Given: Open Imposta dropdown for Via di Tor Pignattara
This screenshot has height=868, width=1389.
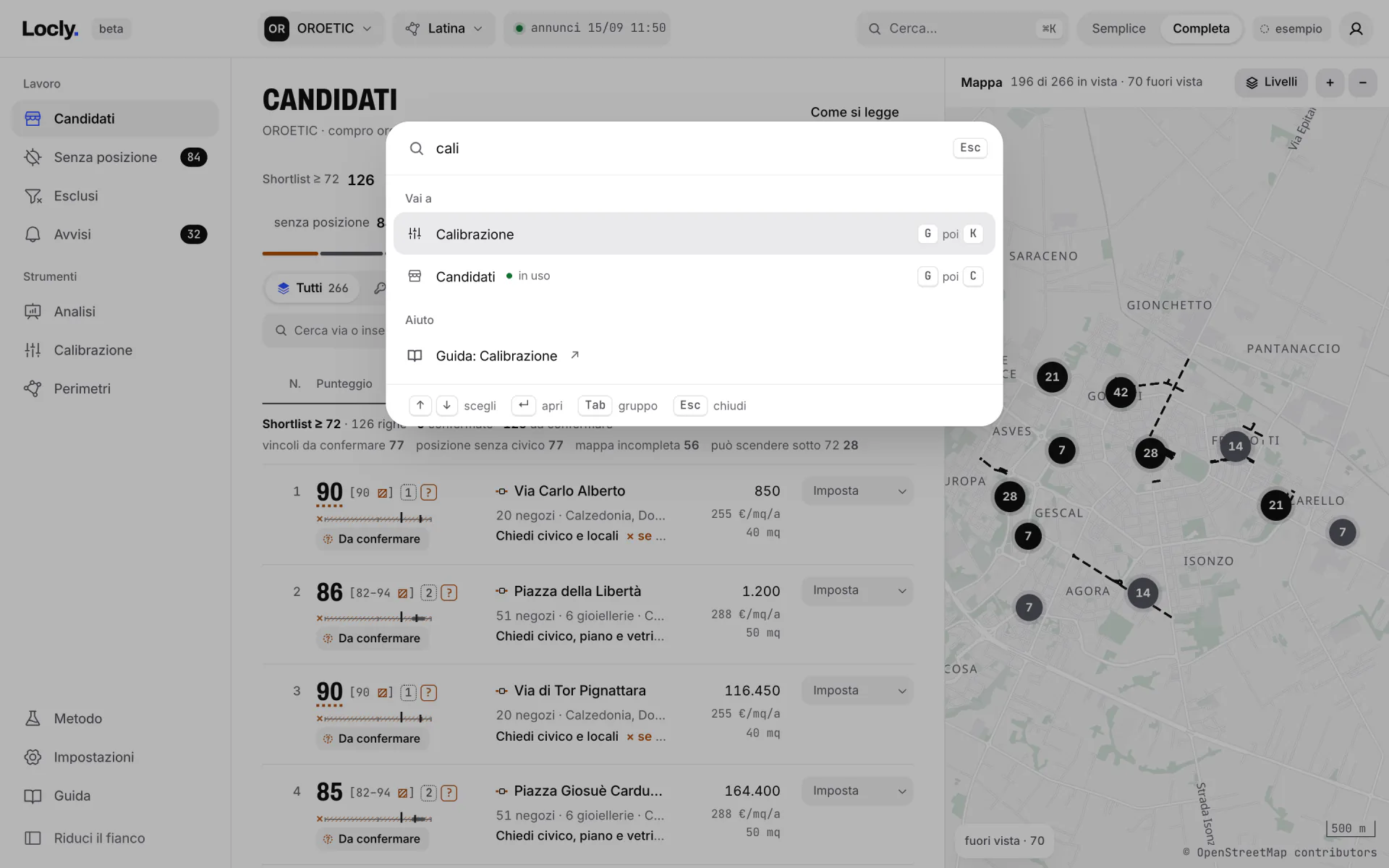Looking at the screenshot, I should (x=857, y=691).
